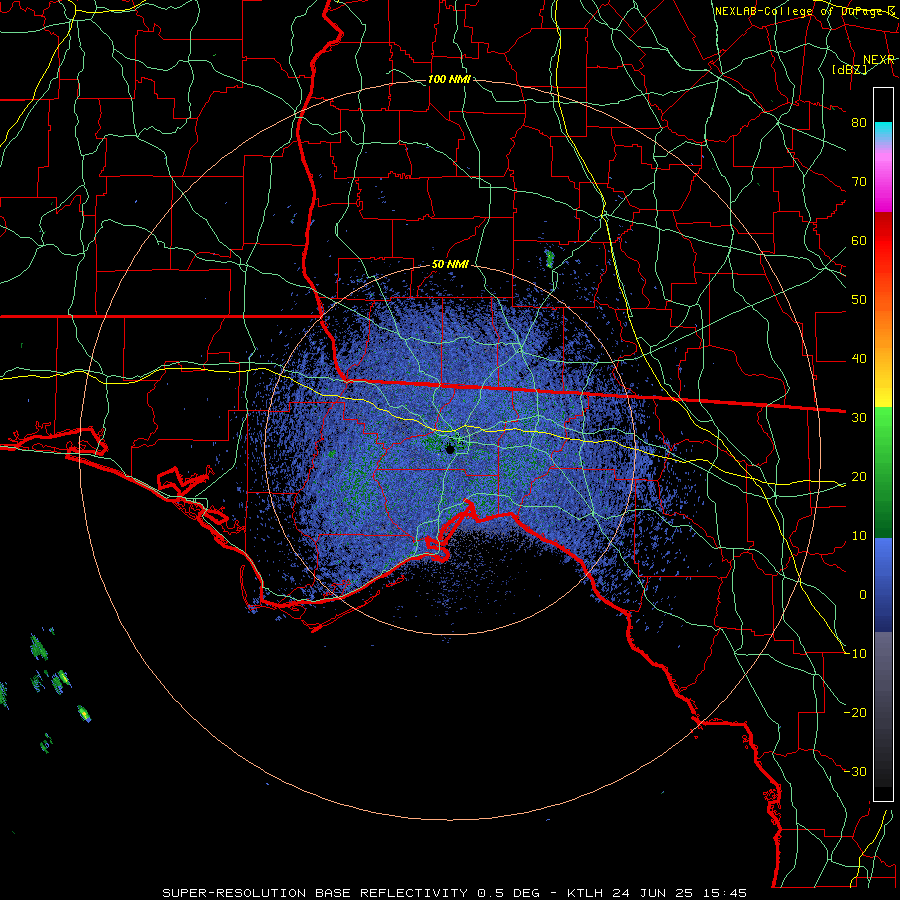Image resolution: width=900 pixels, height=900 pixels.
Task: Click the 50 dBZ legend value
Action: (859, 300)
